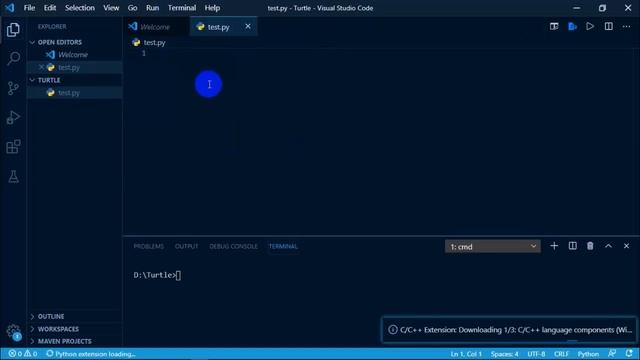Screen dimensions: 640x360
Task: Click line 1 in the editor
Action: (x=380, y=53)
